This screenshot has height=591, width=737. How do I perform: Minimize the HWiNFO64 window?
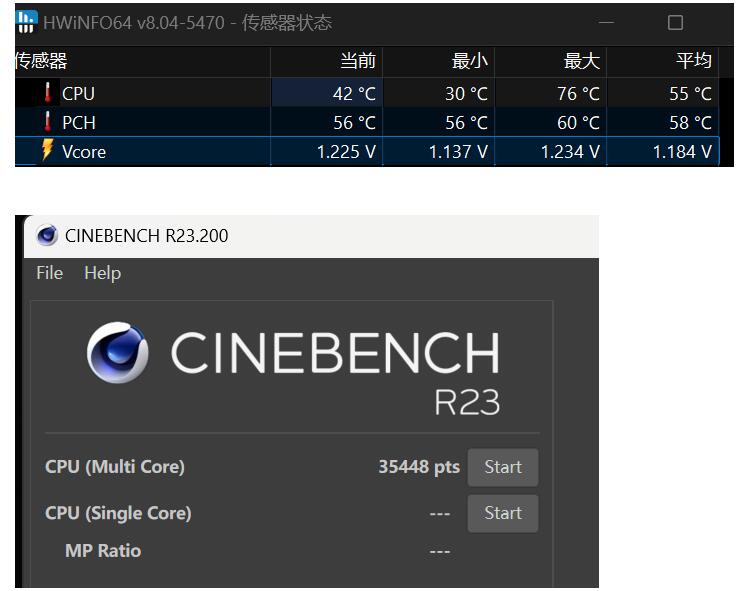tap(606, 23)
